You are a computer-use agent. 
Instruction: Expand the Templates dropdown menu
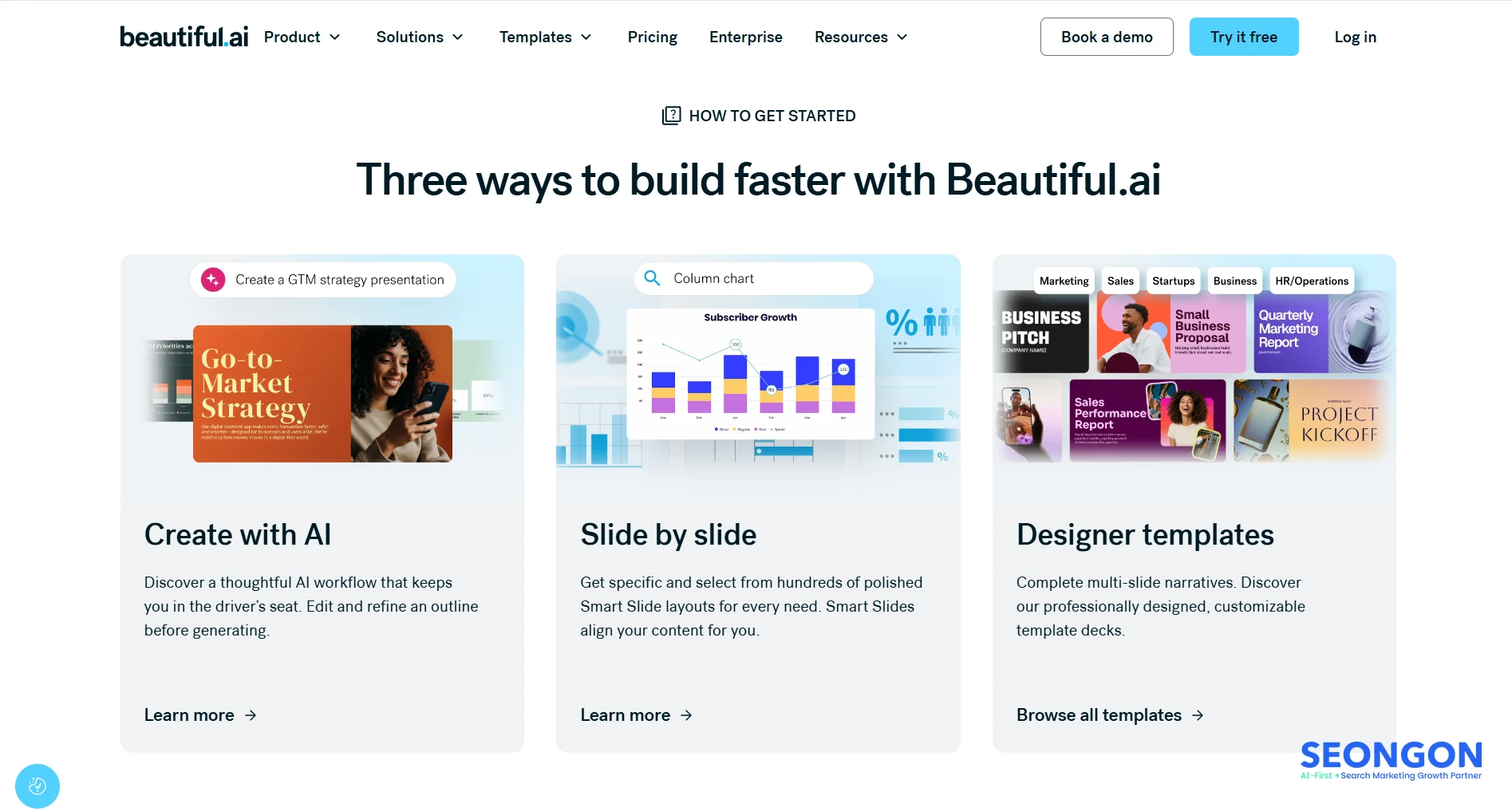(546, 37)
